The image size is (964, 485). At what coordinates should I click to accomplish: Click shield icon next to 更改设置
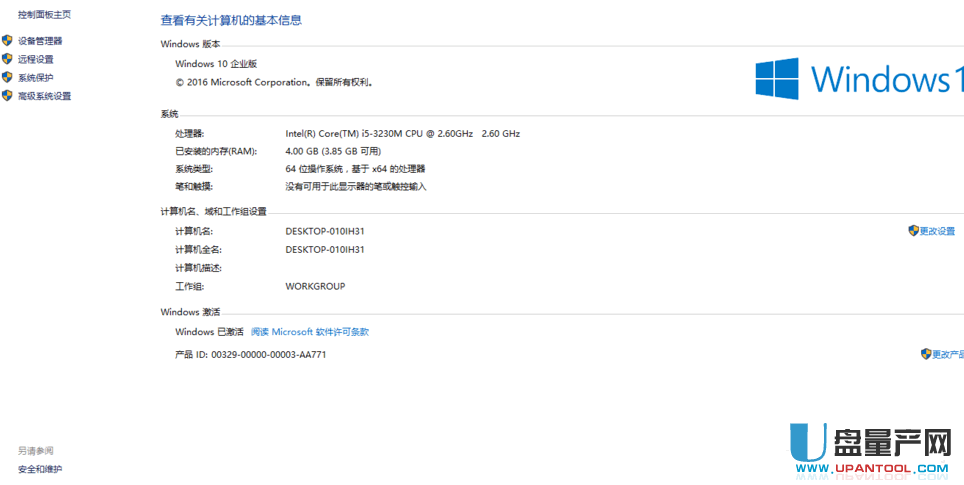pos(914,231)
